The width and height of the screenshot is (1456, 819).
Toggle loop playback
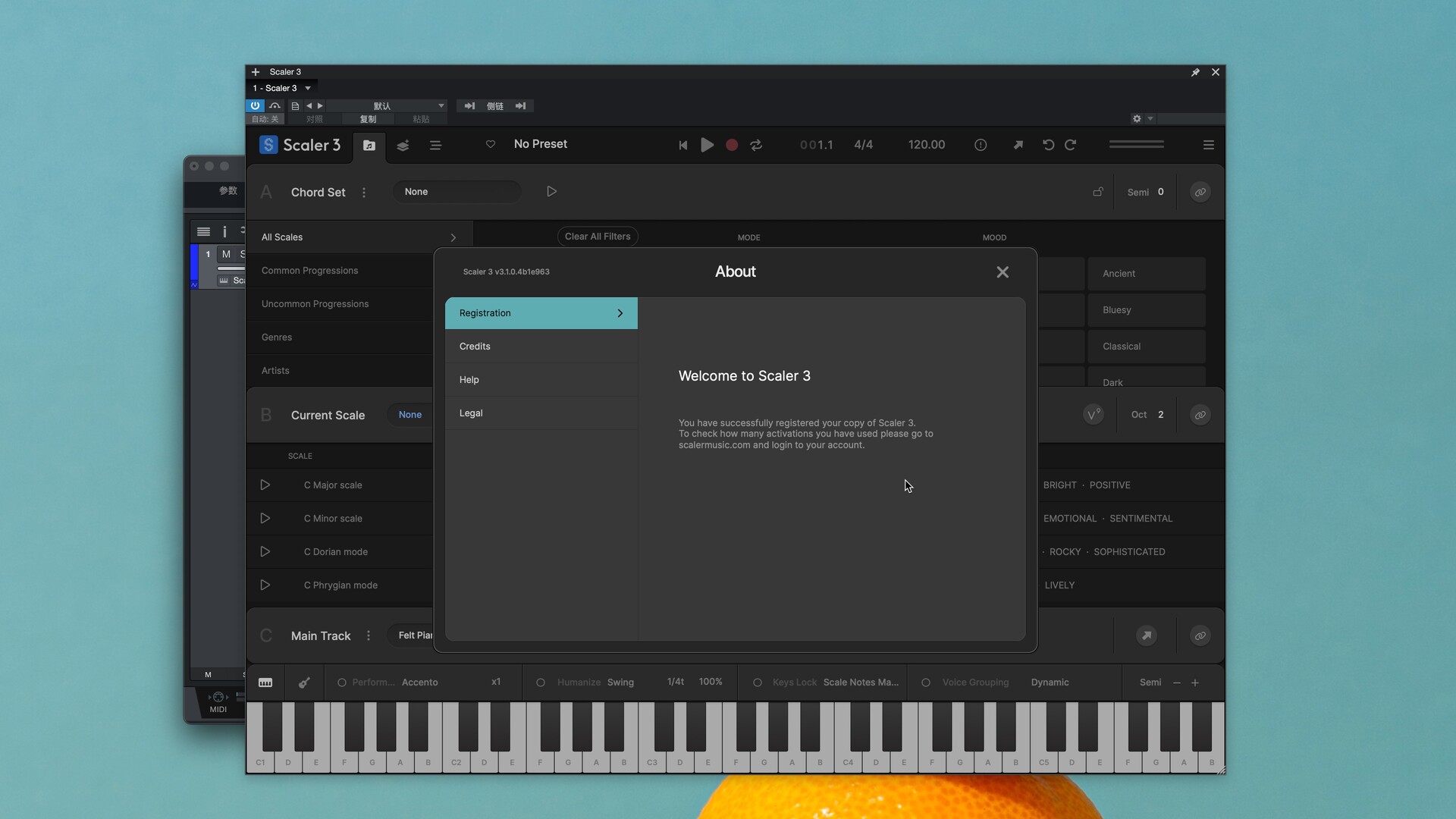pyautogui.click(x=756, y=145)
